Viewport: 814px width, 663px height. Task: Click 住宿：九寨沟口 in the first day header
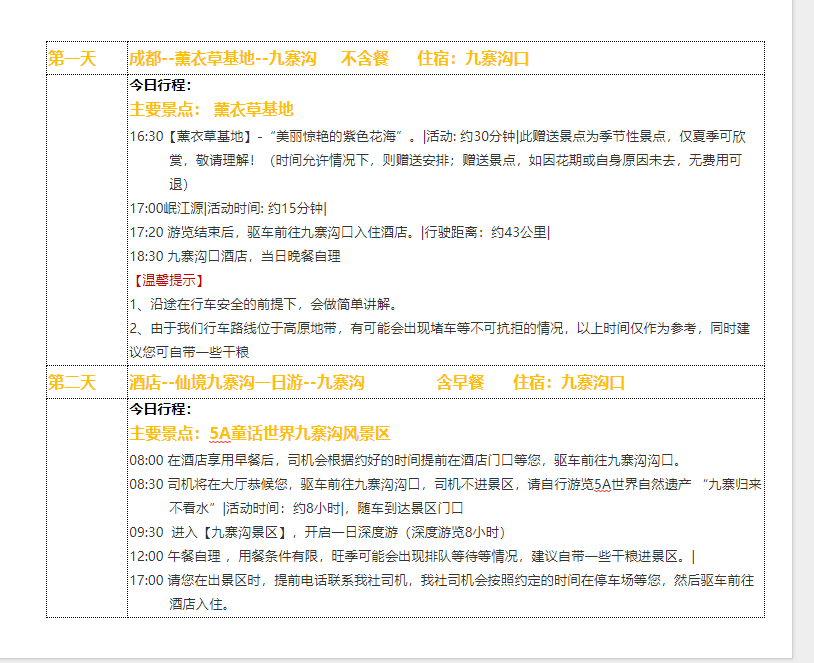[473, 59]
